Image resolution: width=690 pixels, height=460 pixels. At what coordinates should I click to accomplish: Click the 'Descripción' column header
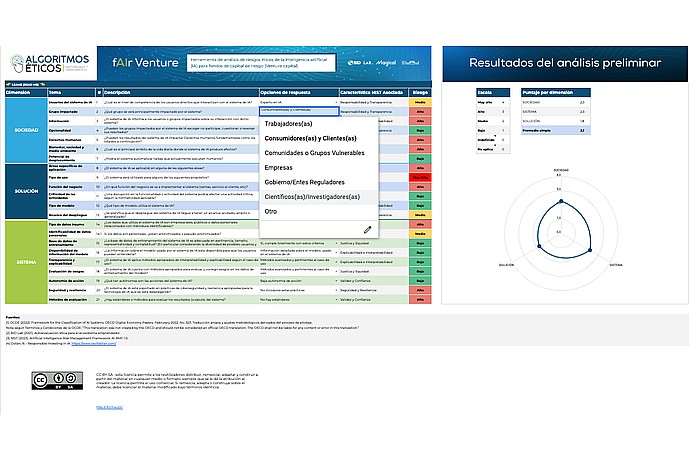pos(181,92)
